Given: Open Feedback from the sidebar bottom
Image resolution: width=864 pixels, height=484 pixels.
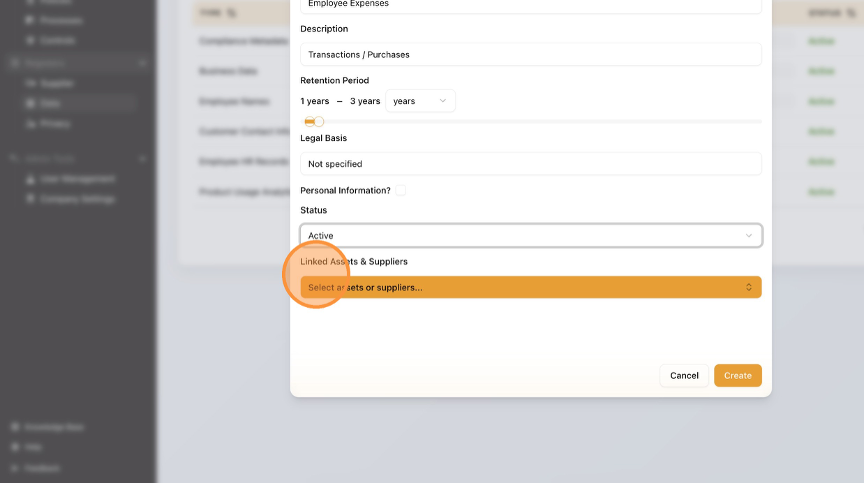Looking at the screenshot, I should [40, 467].
